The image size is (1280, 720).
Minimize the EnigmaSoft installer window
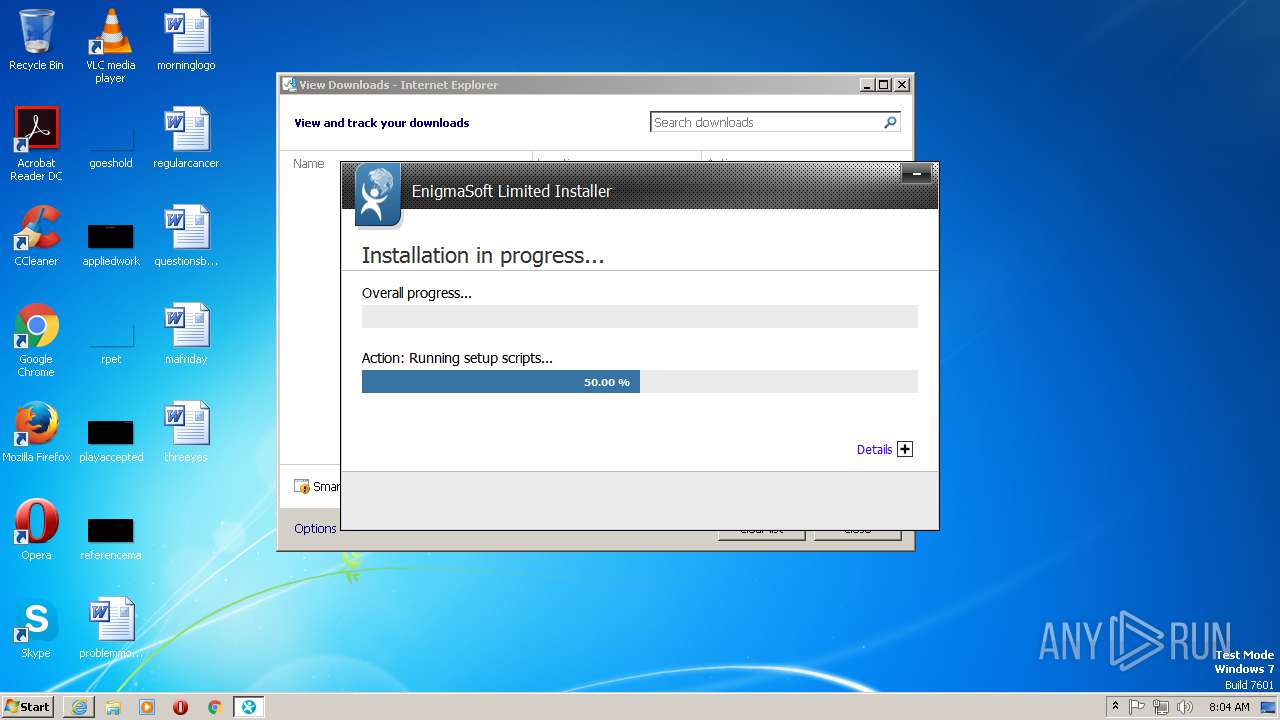pos(916,175)
